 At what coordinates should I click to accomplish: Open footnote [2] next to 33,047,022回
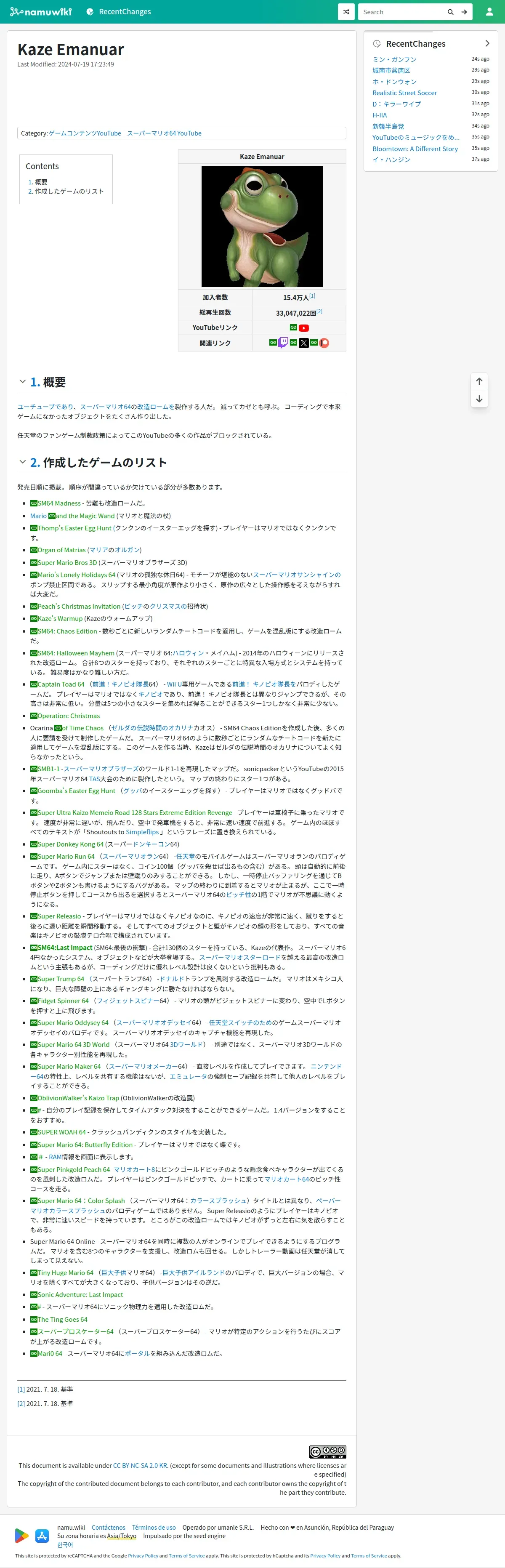tap(319, 311)
